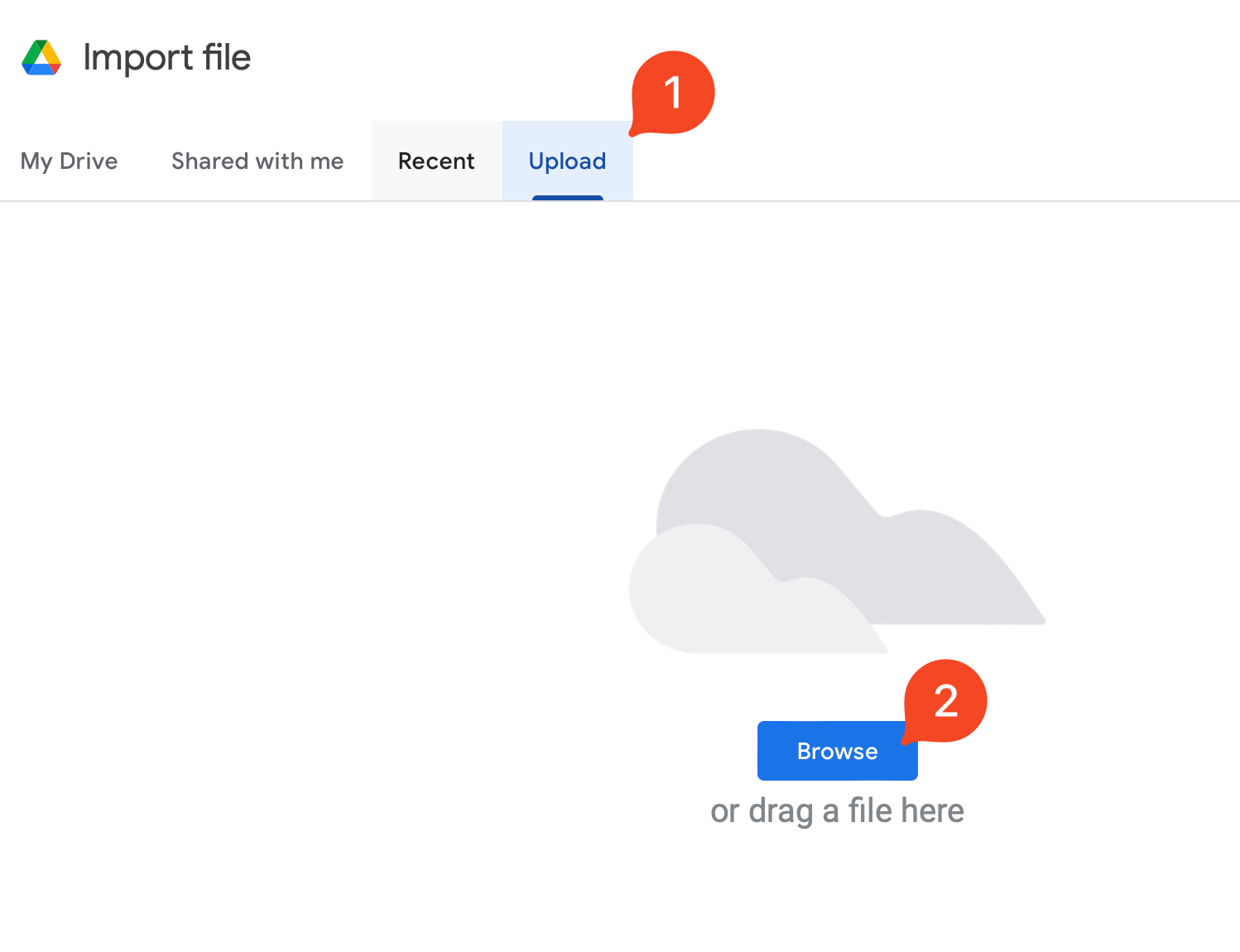The width and height of the screenshot is (1240, 952).
Task: Click the word "Import" in the title
Action: point(138,58)
